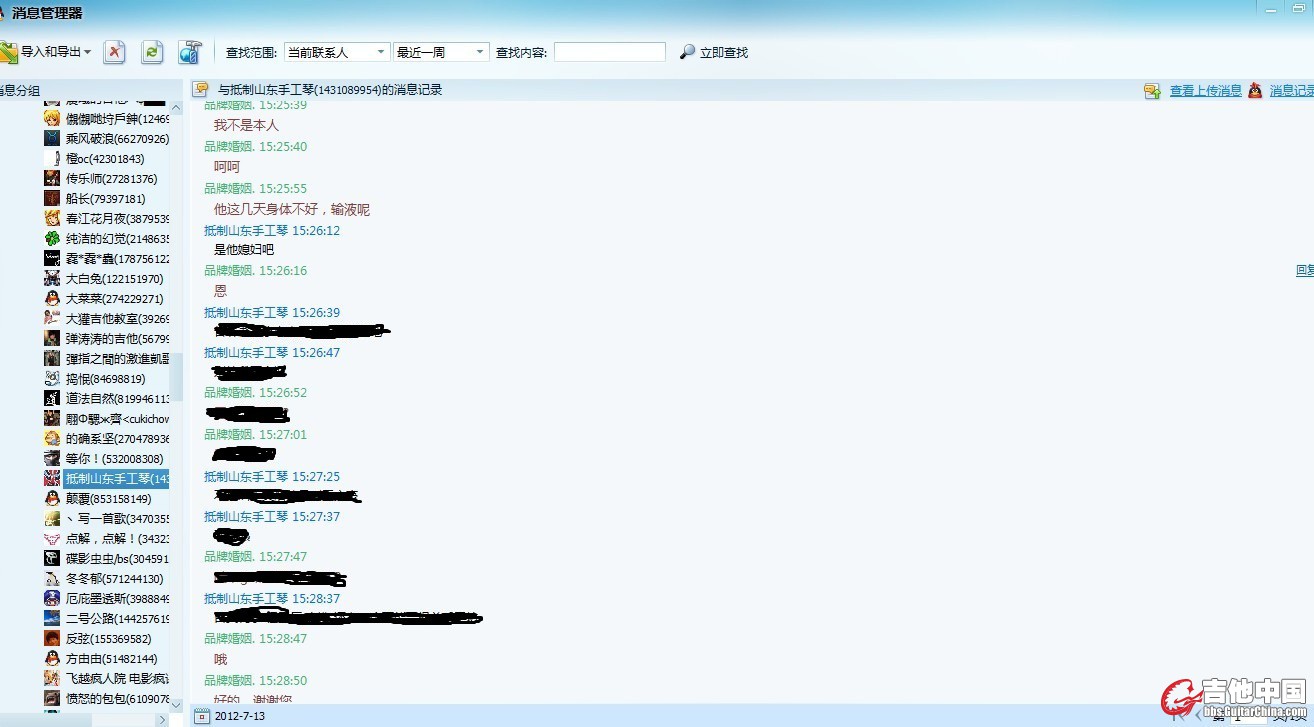
Task: Click the green refresh icon in toolbar
Action: (x=152, y=52)
